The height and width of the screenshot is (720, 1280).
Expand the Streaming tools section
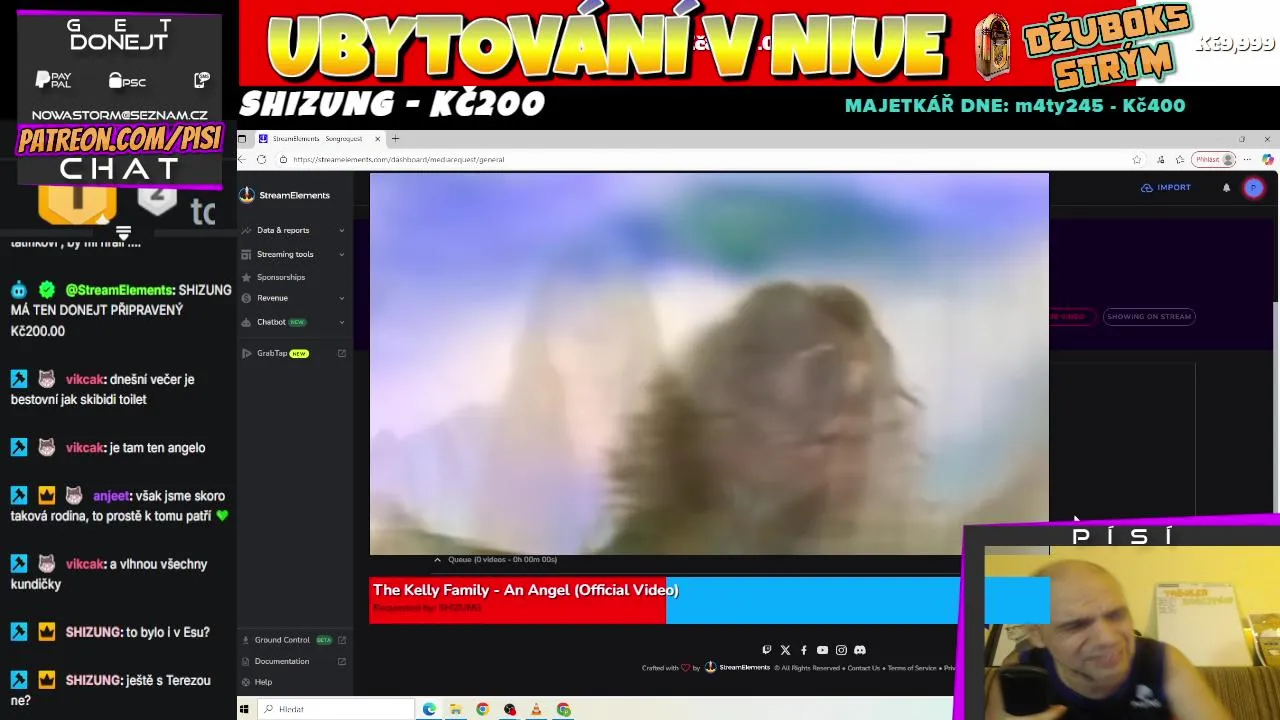[x=293, y=254]
